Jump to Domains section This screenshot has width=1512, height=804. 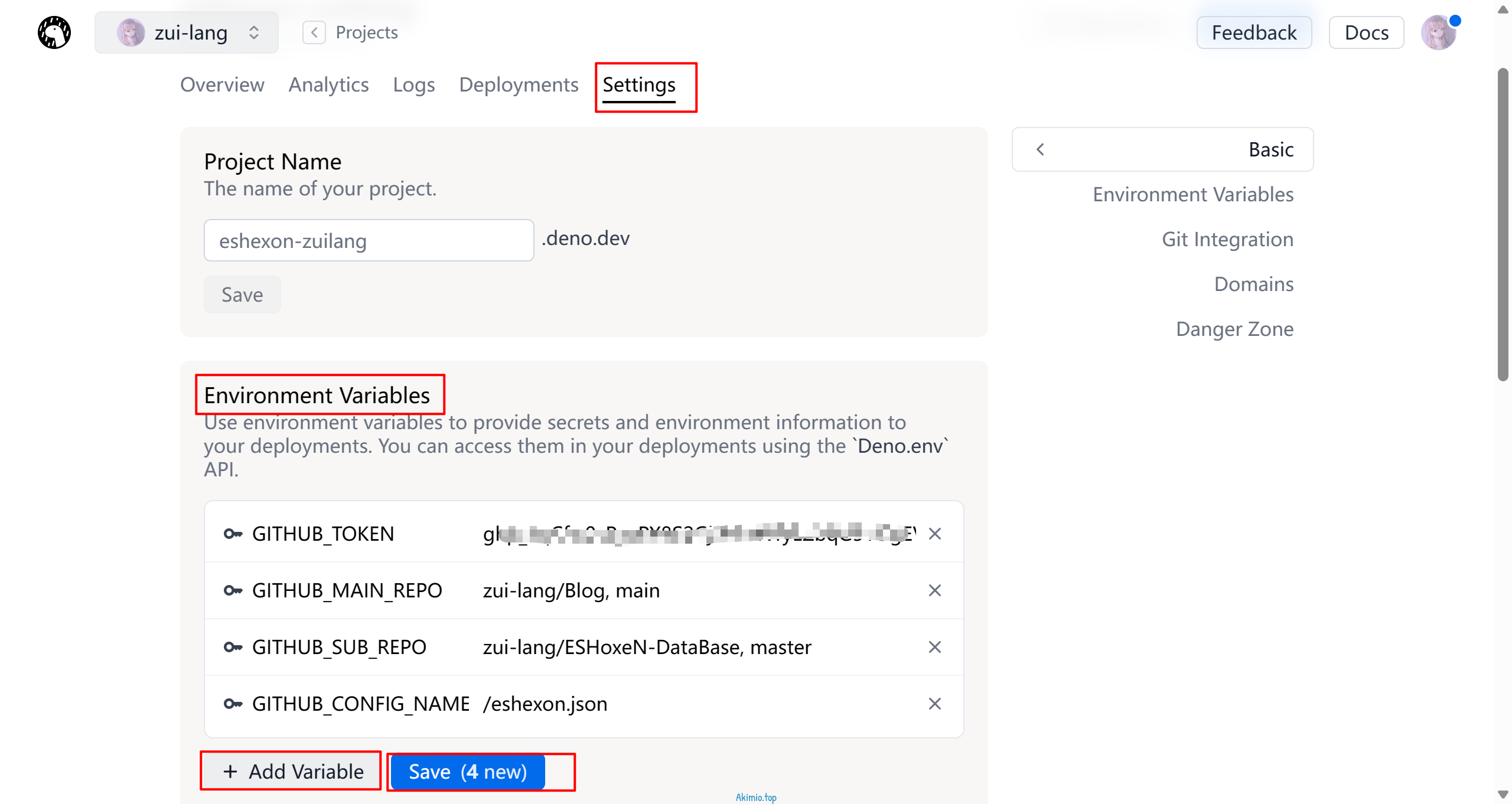(x=1254, y=284)
